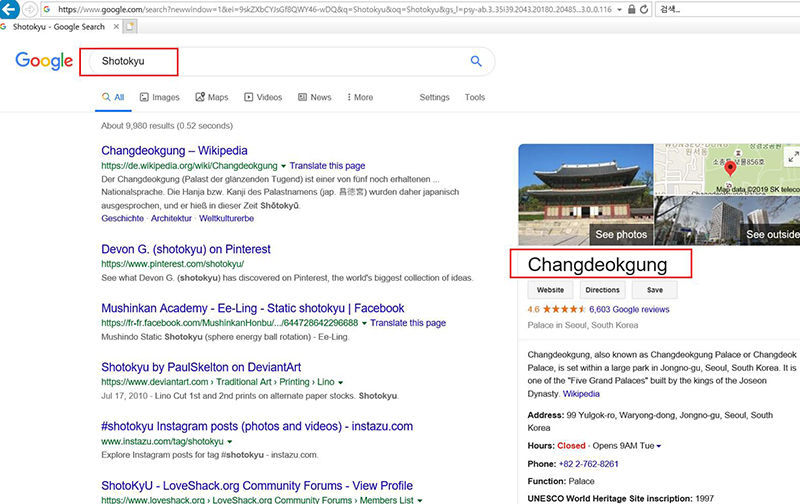
Task: Click the Google logo
Action: click(x=44, y=61)
